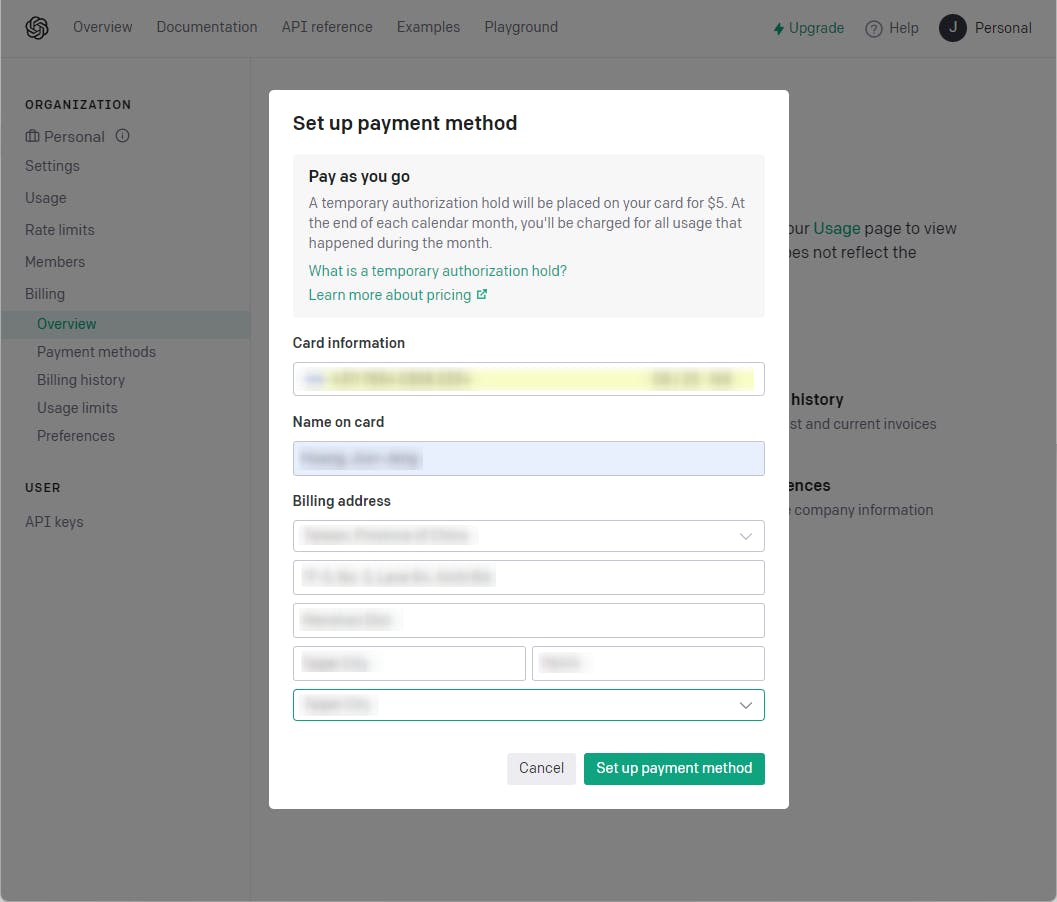1057x902 pixels.
Task: Expand the billing country dropdown
Action: pos(745,536)
